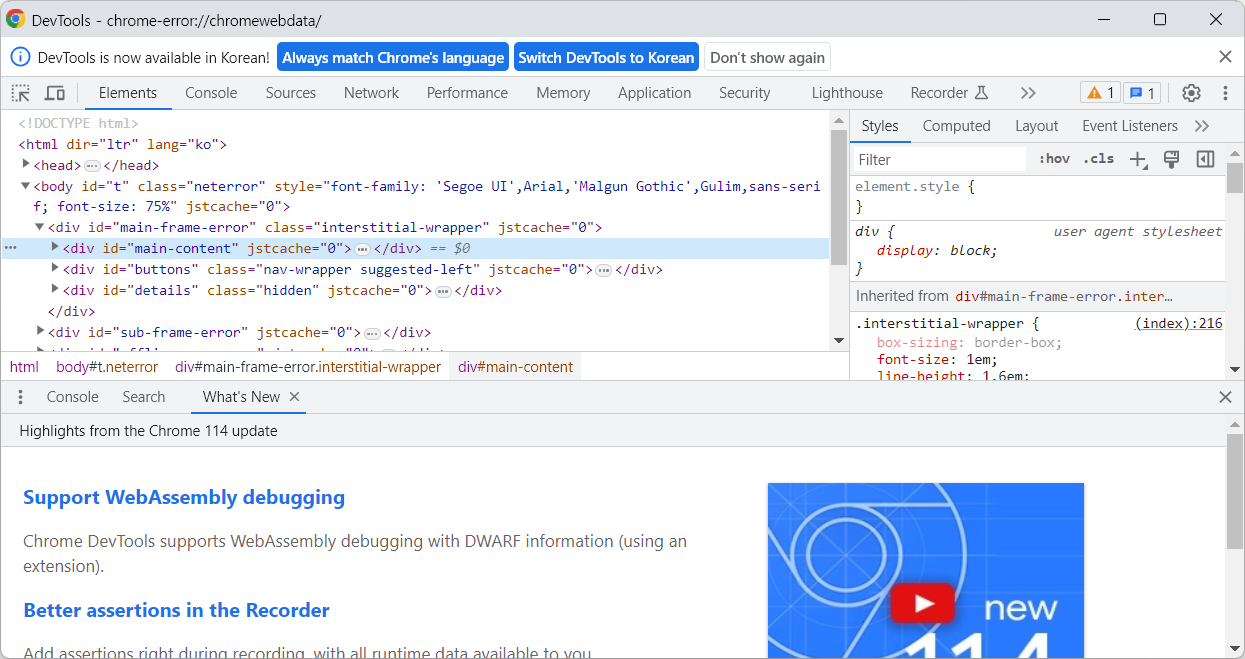1245x659 pixels.
Task: Click the info icon in the language infobar
Action: coord(21,57)
